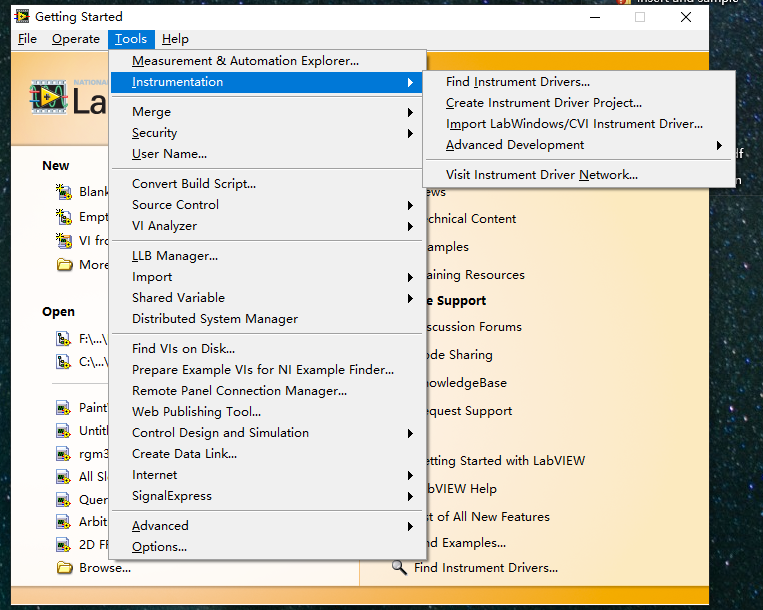Open the F:\ recent file icon

point(63,339)
